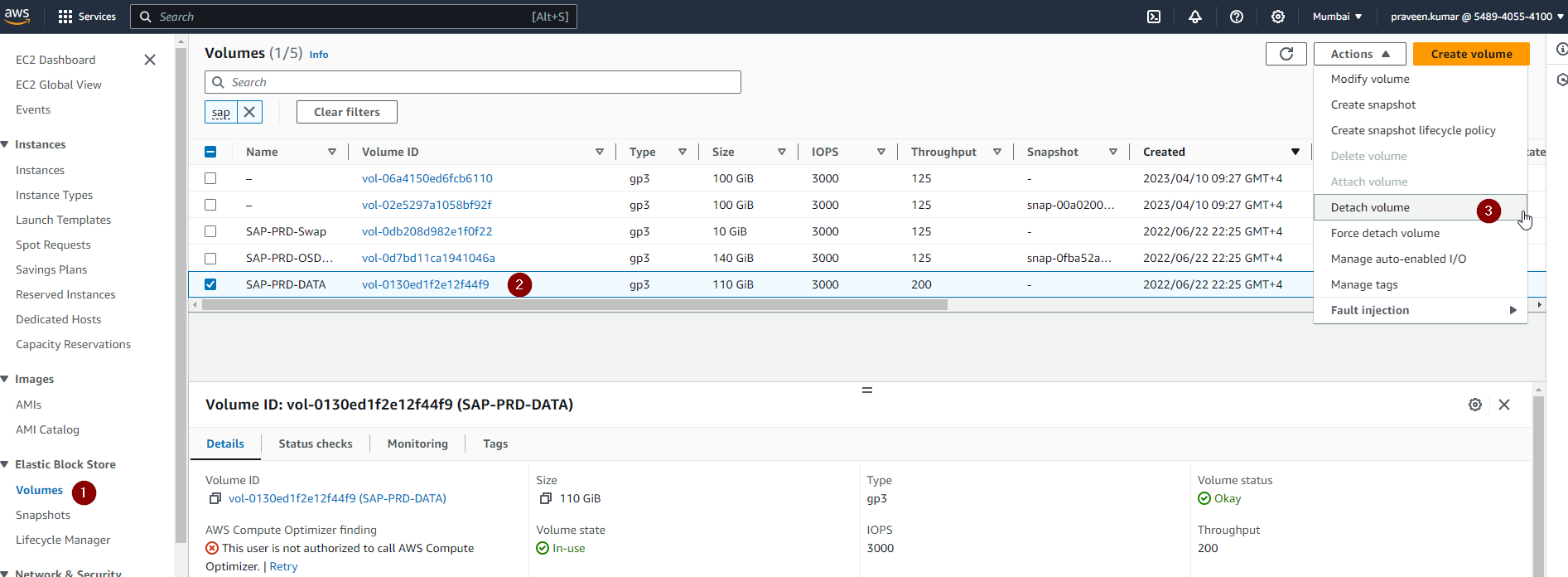
Task: Open the help question mark icon
Action: tap(1237, 17)
